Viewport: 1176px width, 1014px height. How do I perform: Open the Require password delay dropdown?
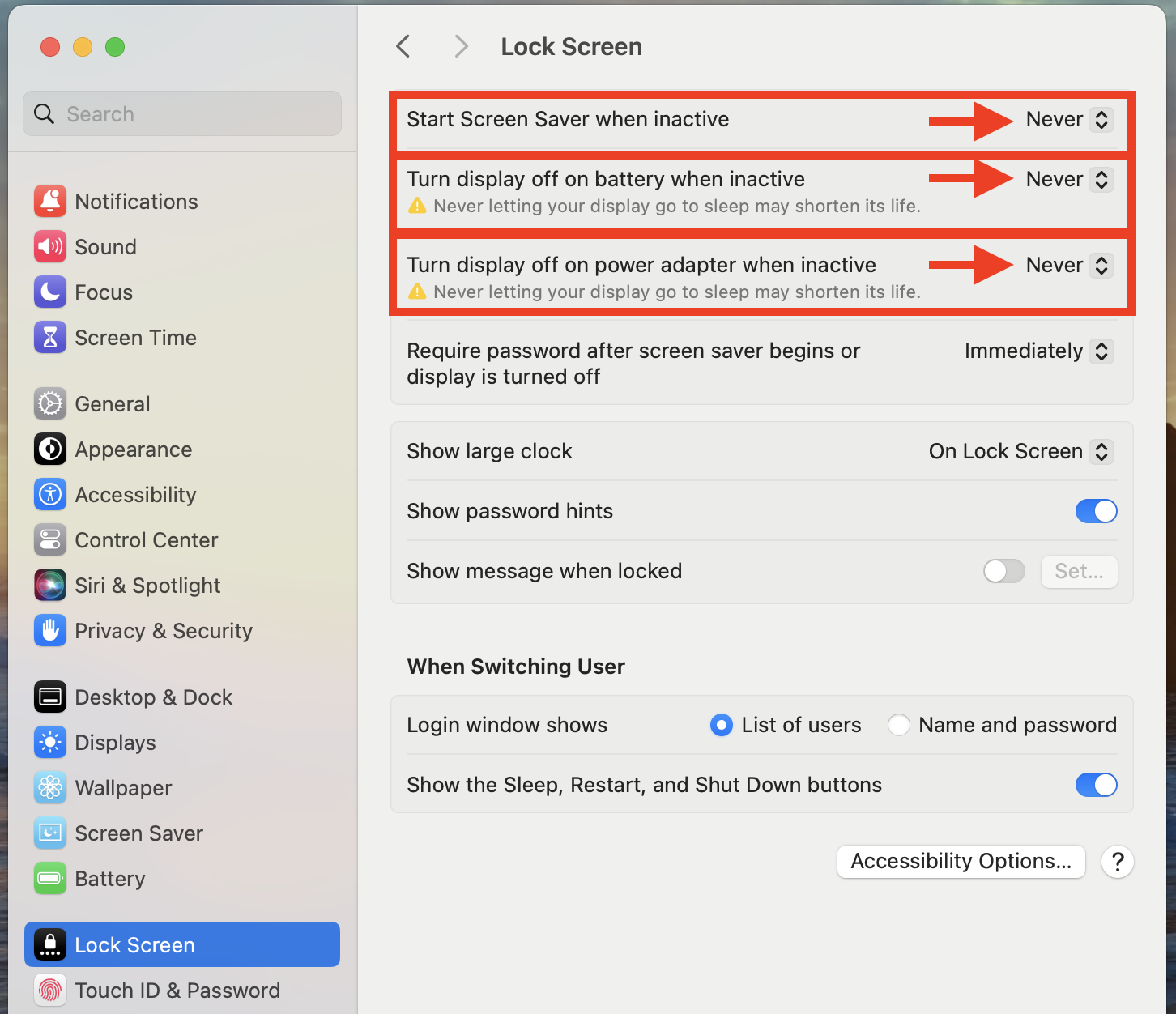1039,351
